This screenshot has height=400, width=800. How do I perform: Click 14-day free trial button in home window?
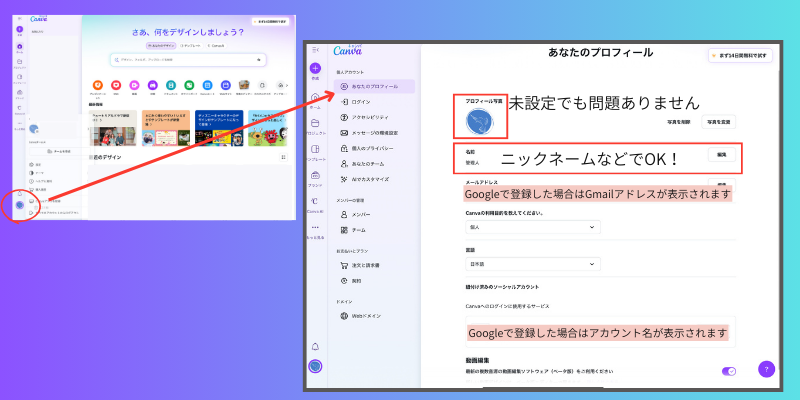[x=271, y=21]
